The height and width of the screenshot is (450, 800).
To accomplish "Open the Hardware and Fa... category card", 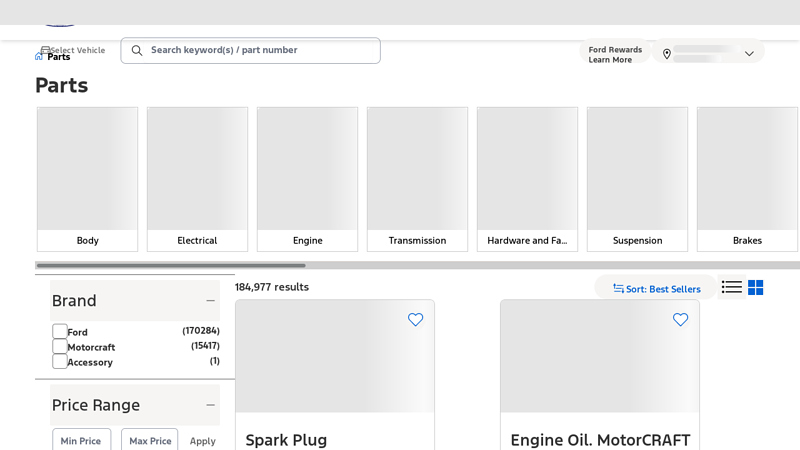I will [x=527, y=179].
